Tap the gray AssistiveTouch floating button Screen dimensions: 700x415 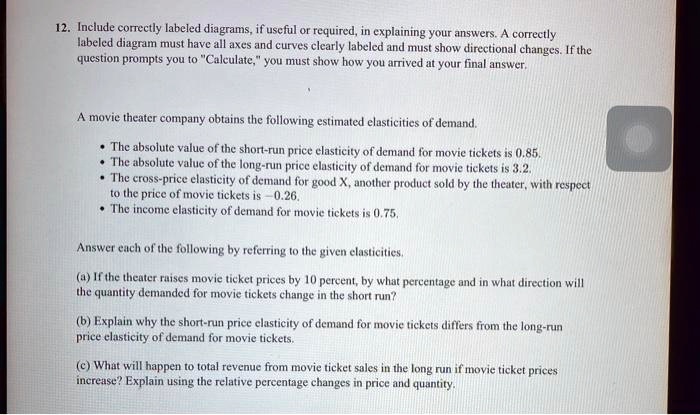click(x=639, y=138)
